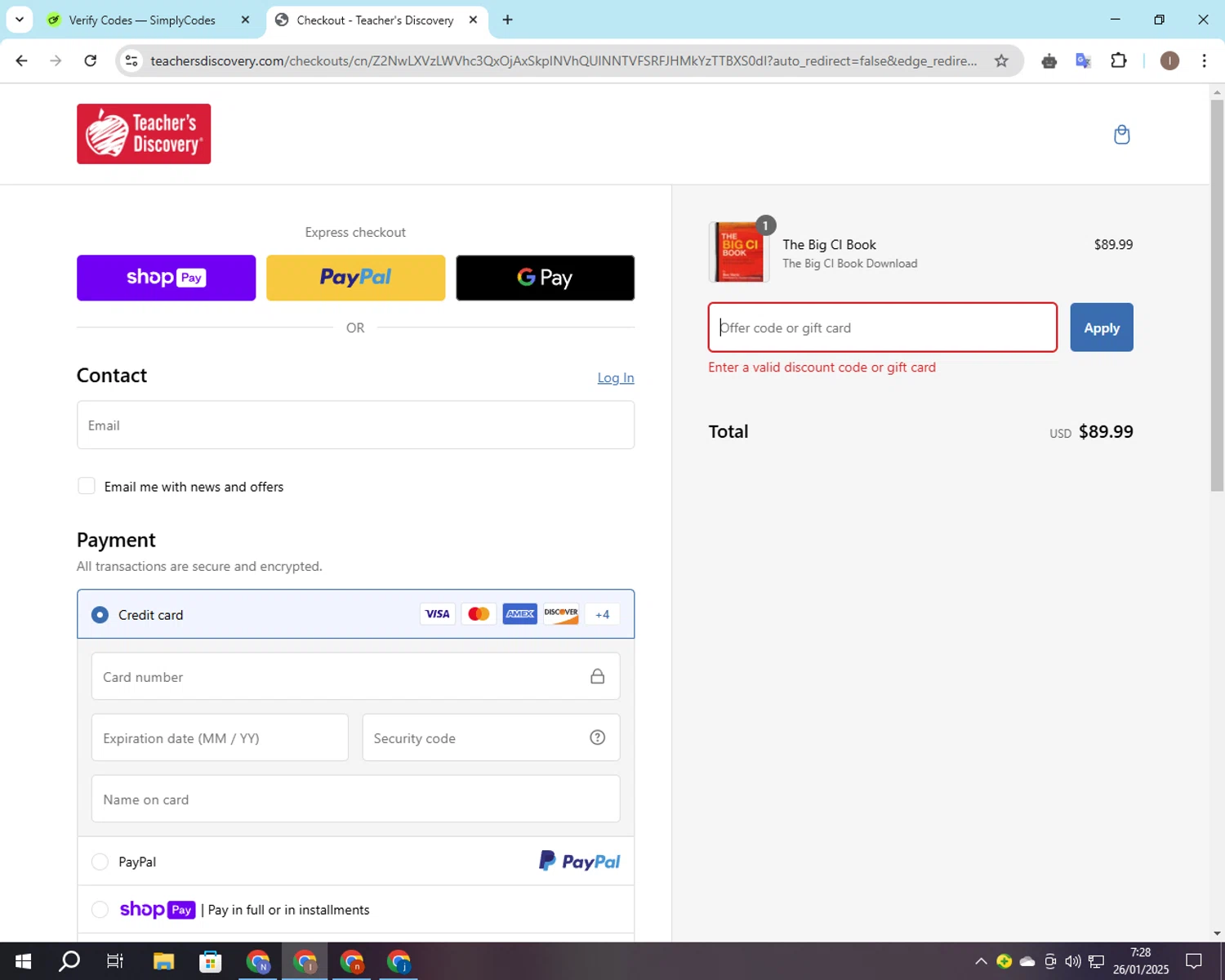Click the Security code field
The width and height of the screenshot is (1225, 980).
[x=491, y=737]
